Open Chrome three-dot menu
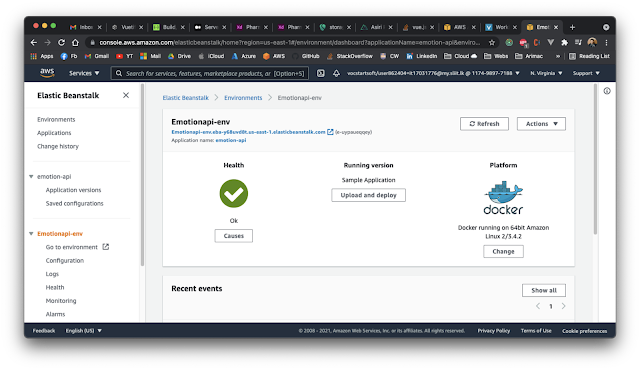The height and width of the screenshot is (370, 640). 607,42
